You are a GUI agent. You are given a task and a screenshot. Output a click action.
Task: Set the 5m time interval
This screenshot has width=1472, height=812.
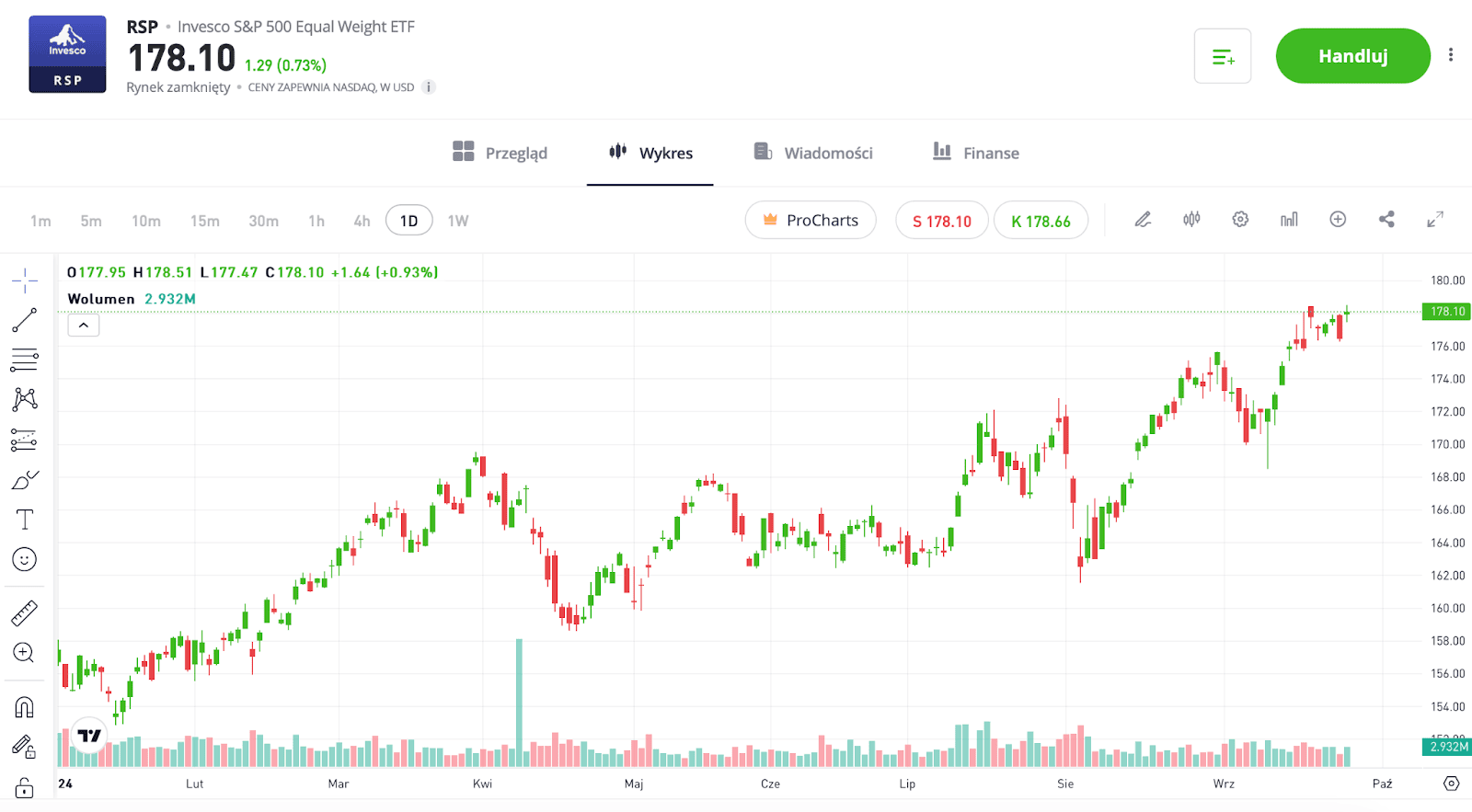90,221
